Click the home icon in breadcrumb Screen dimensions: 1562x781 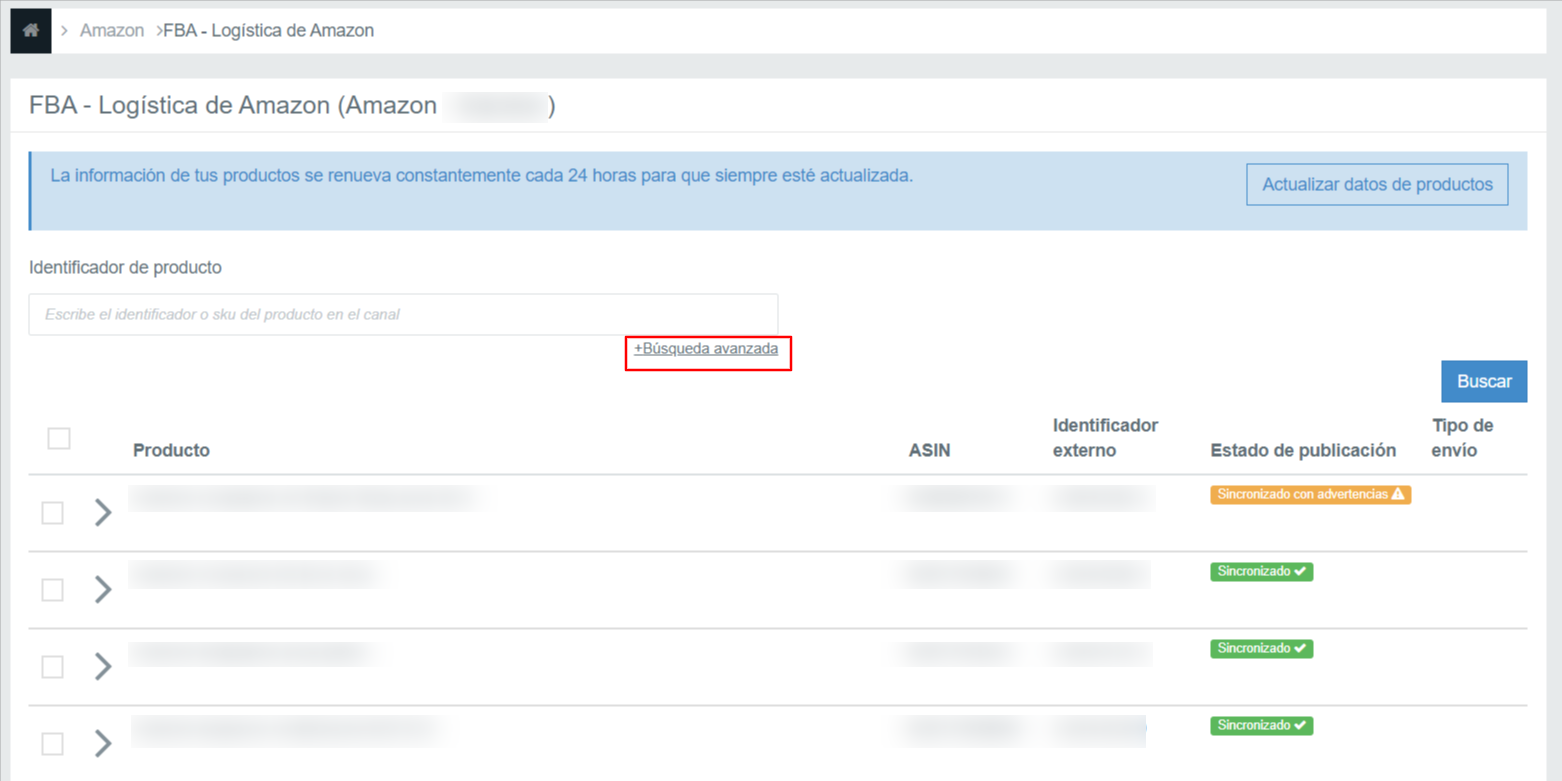(x=31, y=31)
